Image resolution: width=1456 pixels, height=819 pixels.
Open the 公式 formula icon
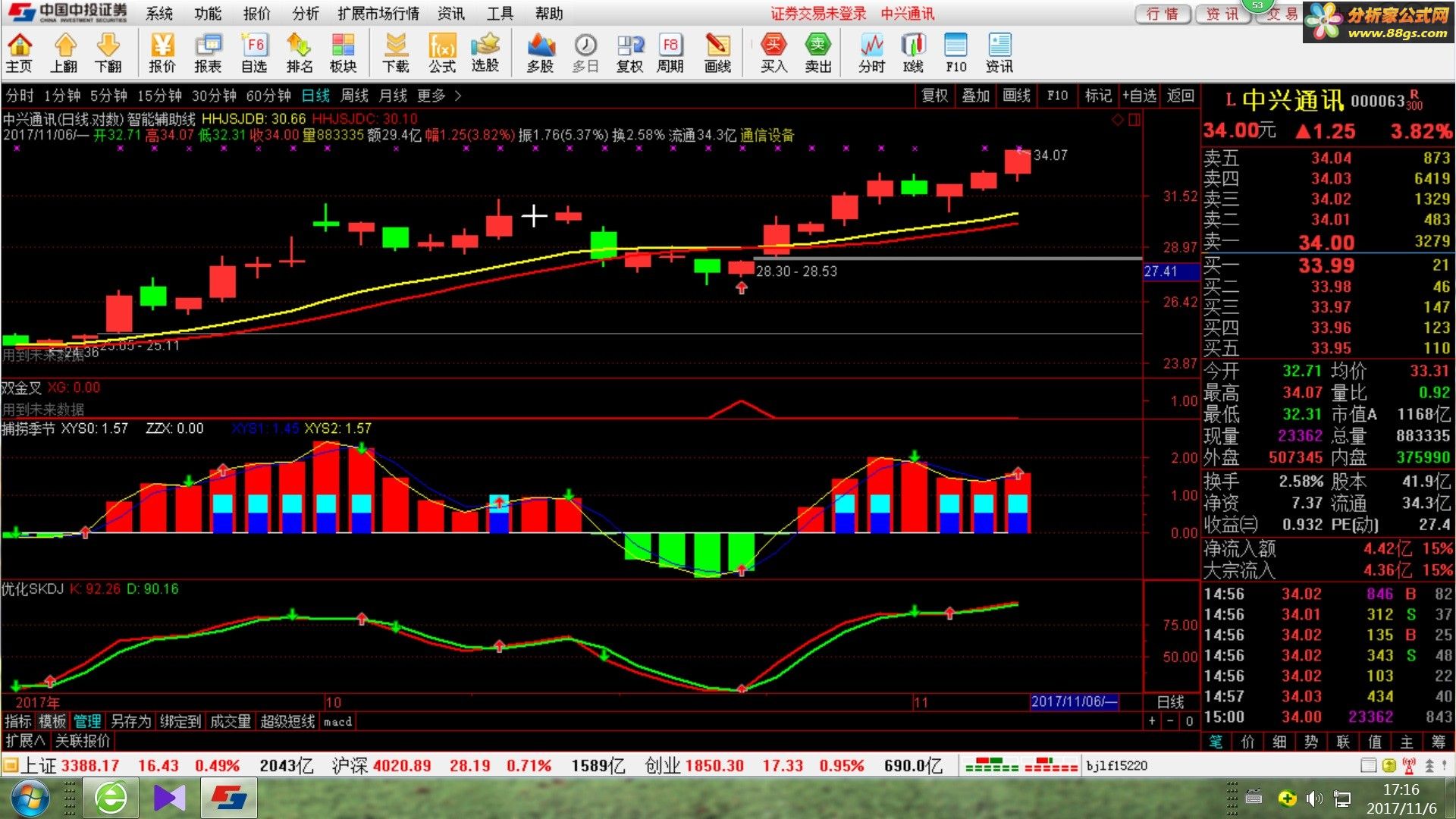click(x=442, y=54)
